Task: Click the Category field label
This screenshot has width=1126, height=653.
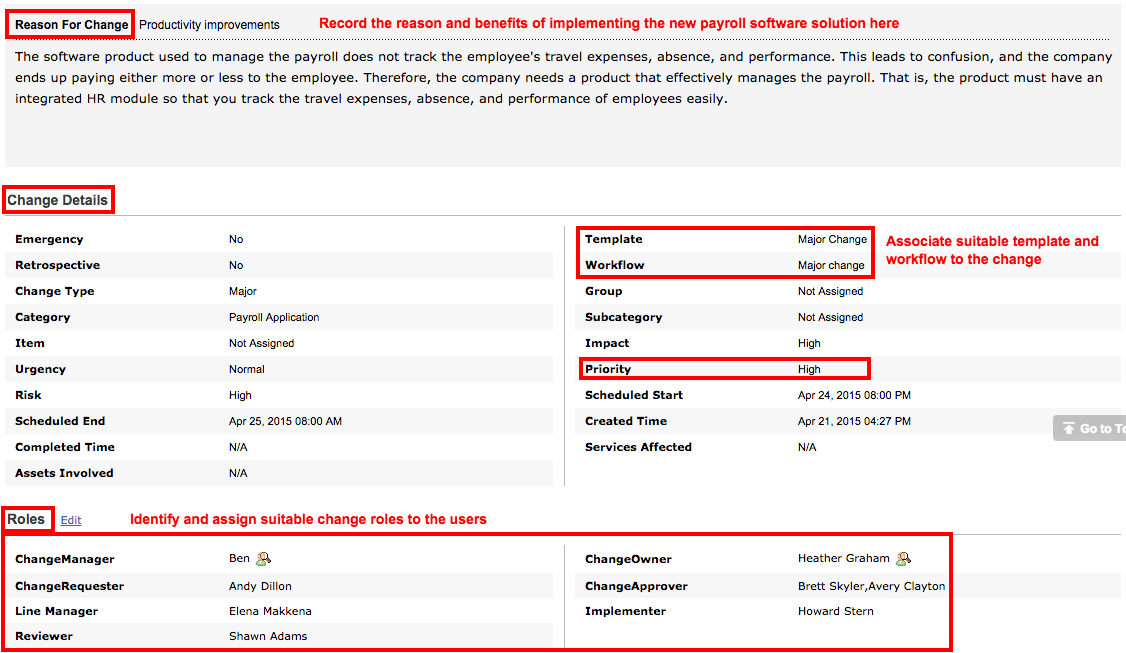Action: [42, 317]
